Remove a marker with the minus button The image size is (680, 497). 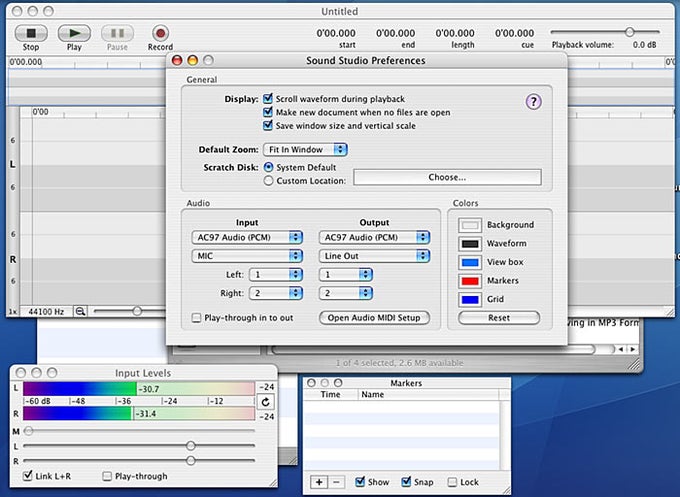[336, 482]
